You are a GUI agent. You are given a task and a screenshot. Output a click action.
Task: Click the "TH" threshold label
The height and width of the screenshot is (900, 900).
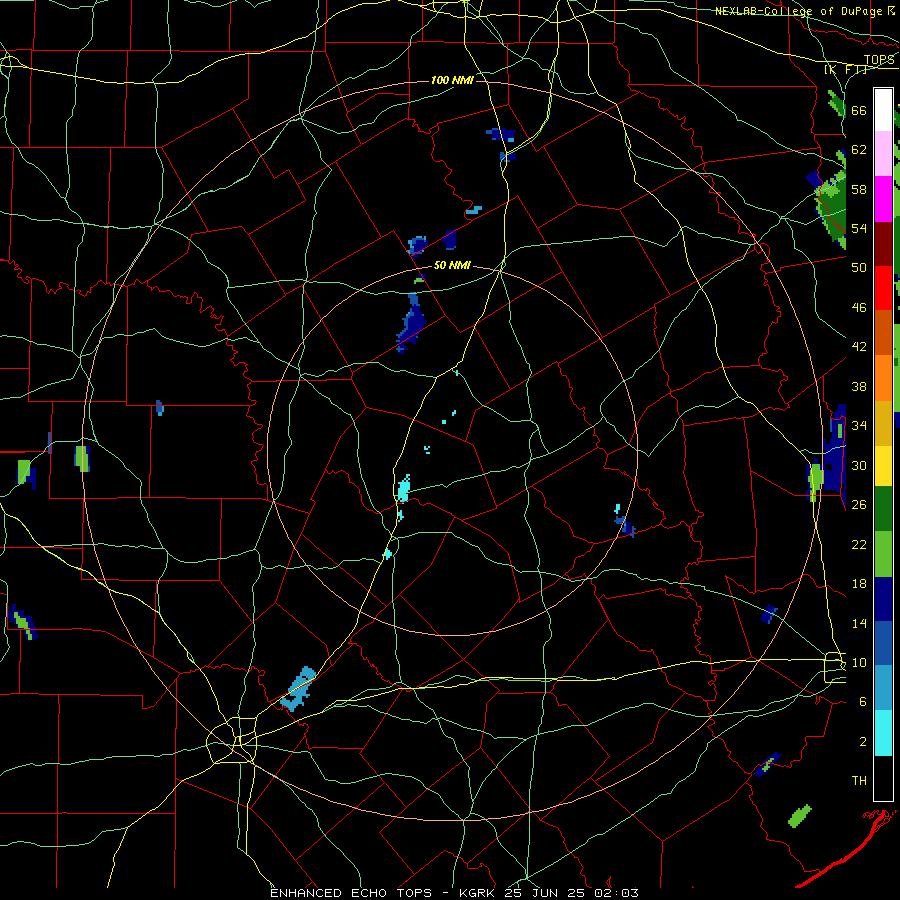(859, 781)
